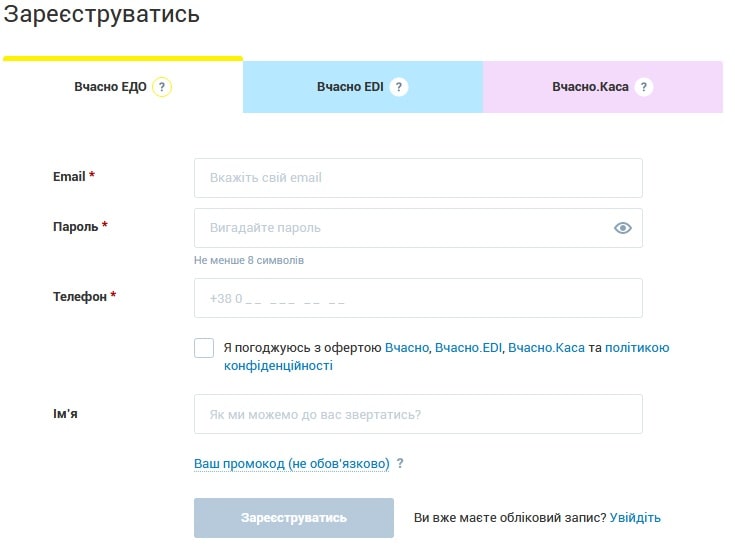735x552 pixels.
Task: Open the Вчасно.EDI offer link
Action: click(x=468, y=348)
